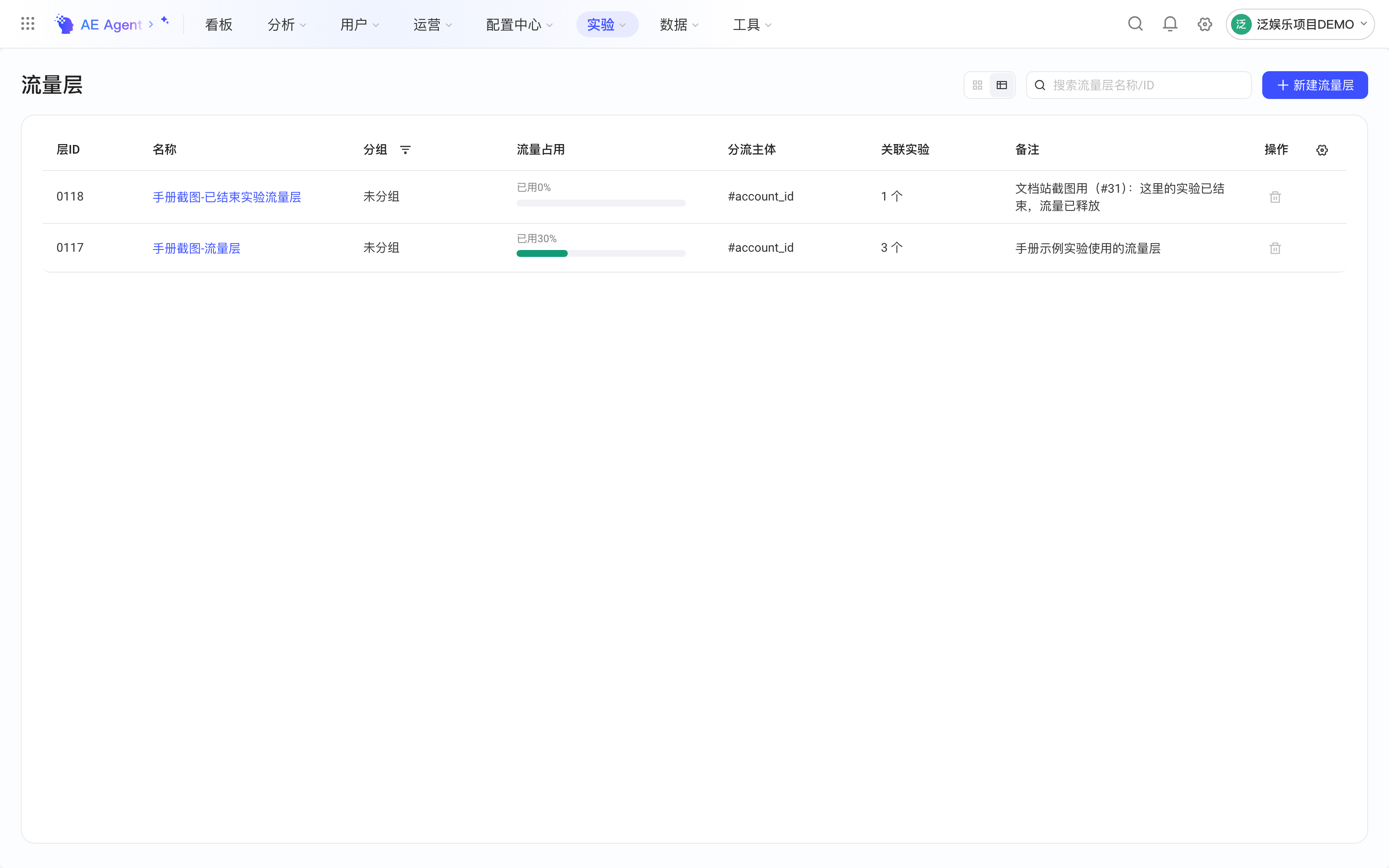Screen dimensions: 1389x868
Task: Click layer ID 0118 cell
Action: click(x=70, y=196)
